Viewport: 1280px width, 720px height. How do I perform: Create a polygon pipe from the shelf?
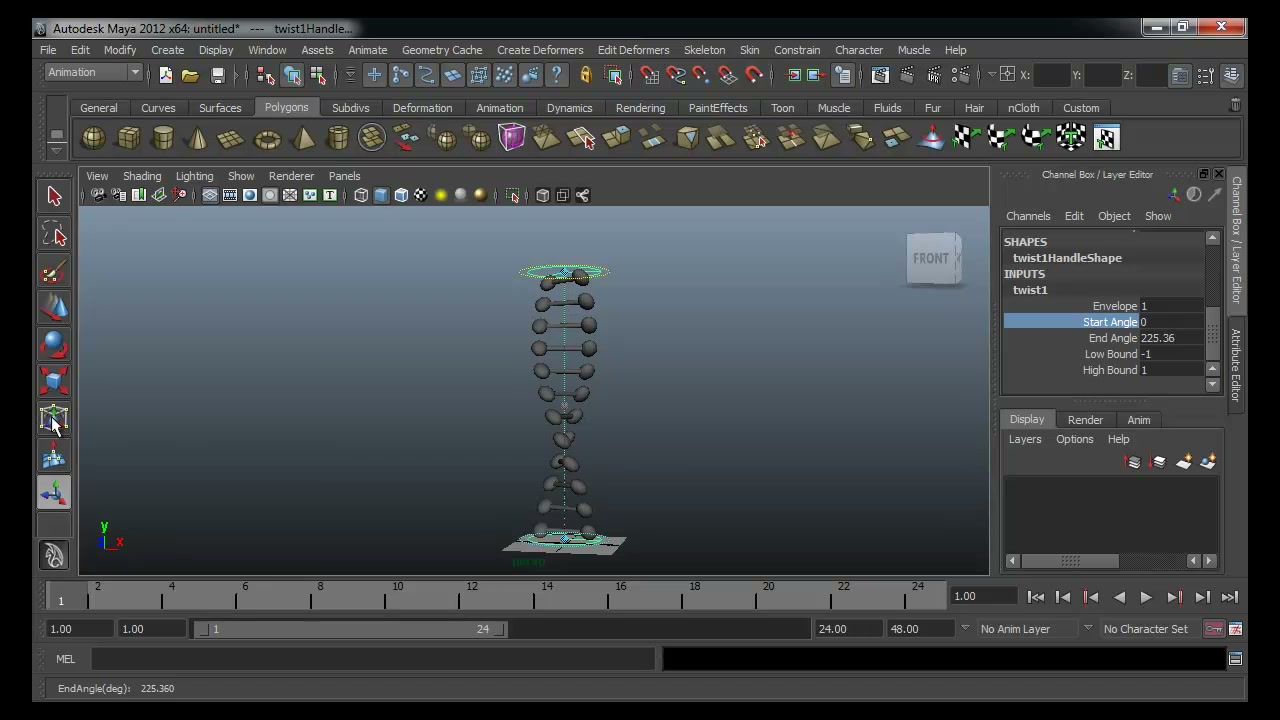[338, 138]
